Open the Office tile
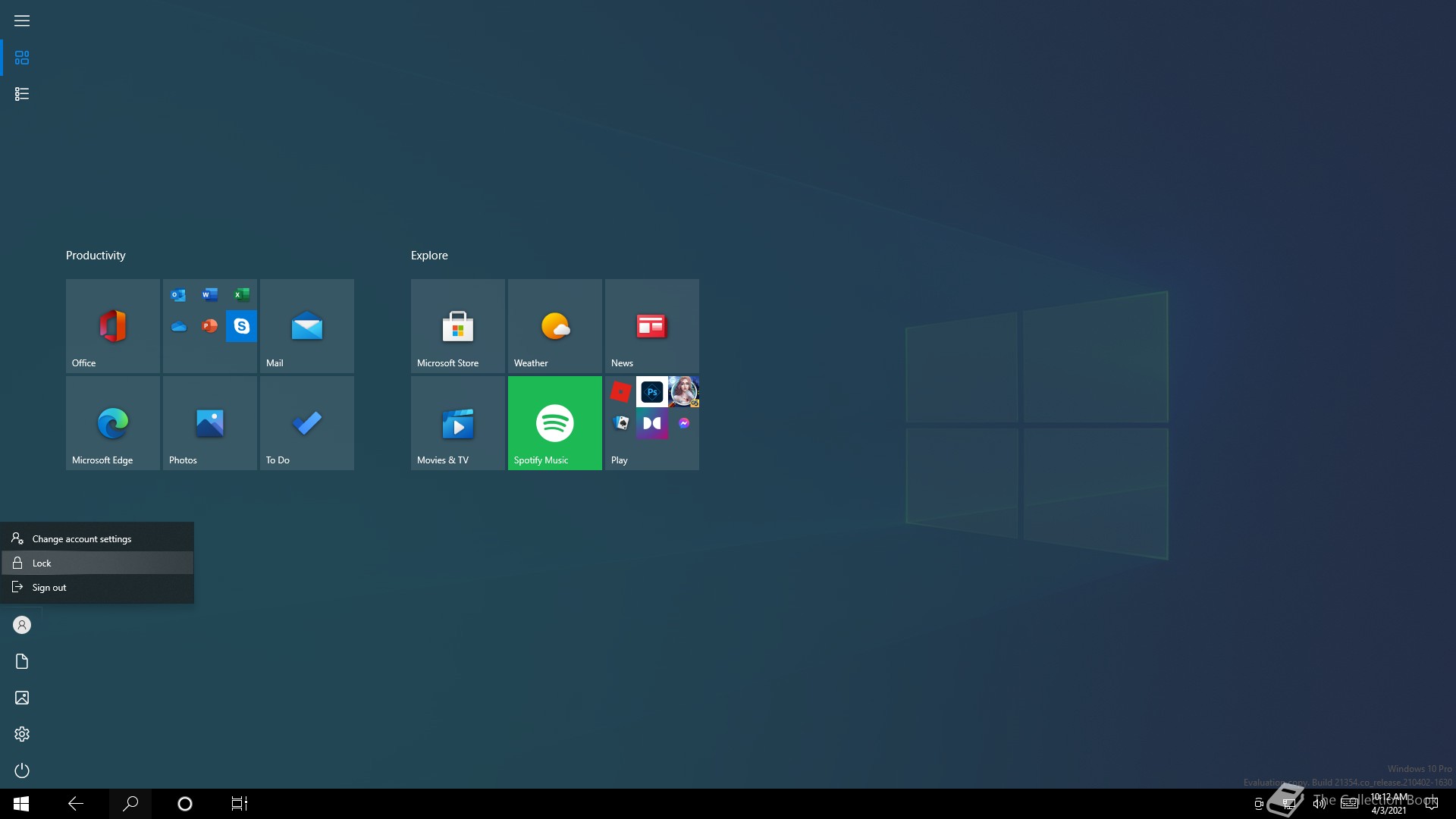The image size is (1456, 819). point(113,326)
